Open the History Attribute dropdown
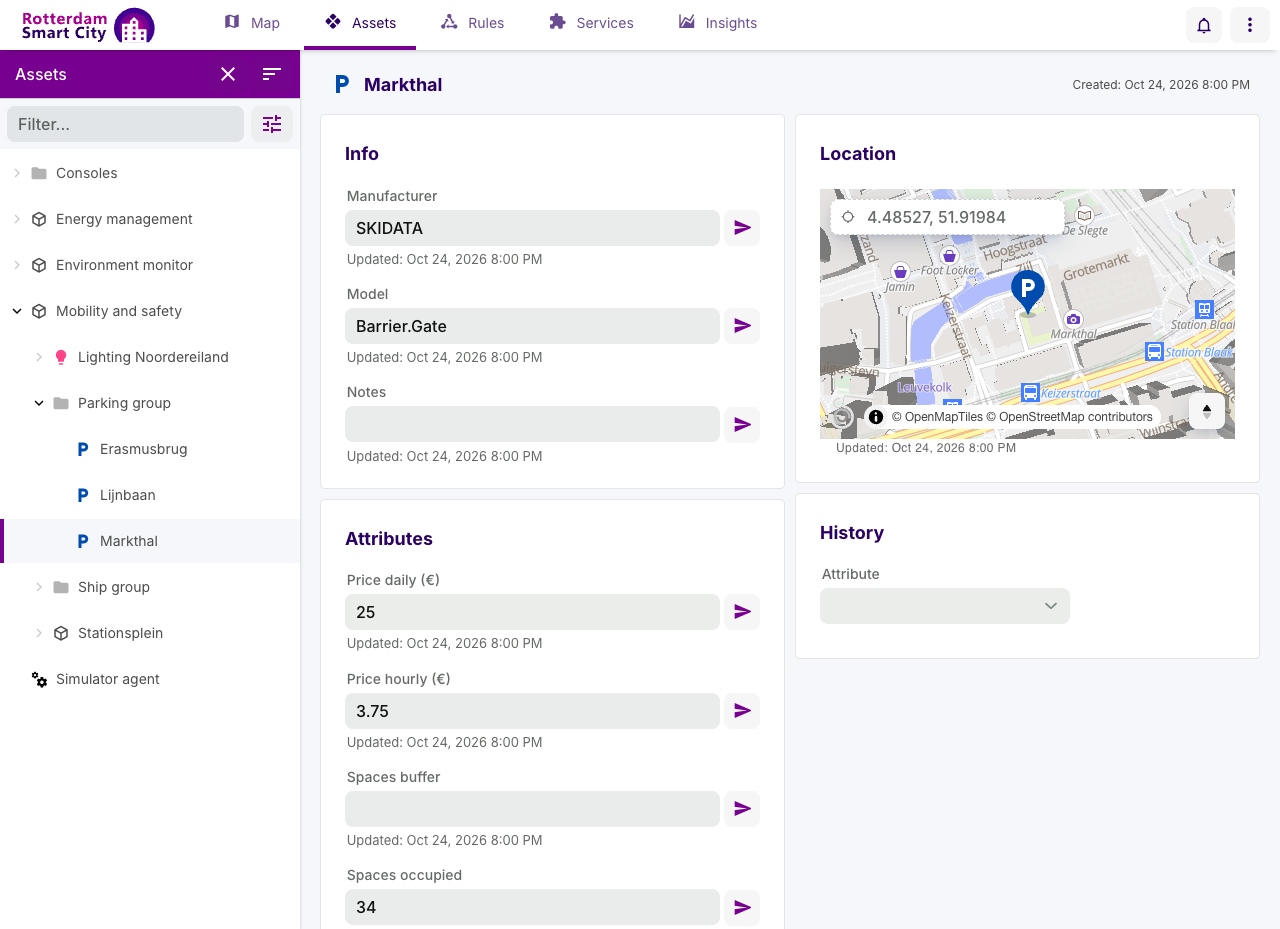This screenshot has width=1280, height=929. click(945, 606)
